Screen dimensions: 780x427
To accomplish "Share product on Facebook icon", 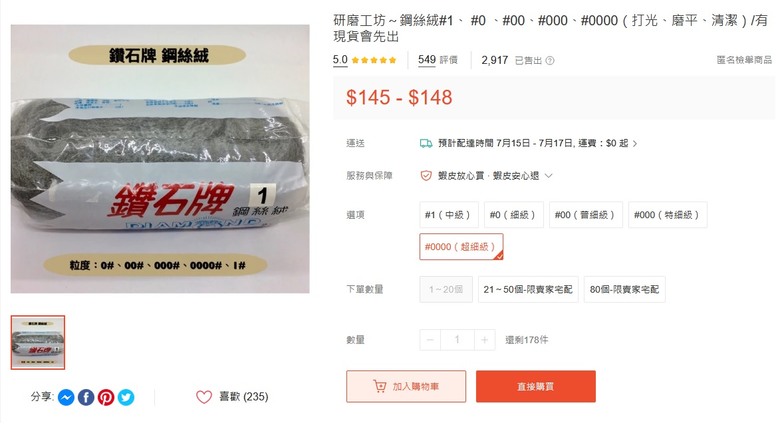I will pyautogui.click(x=86, y=397).
